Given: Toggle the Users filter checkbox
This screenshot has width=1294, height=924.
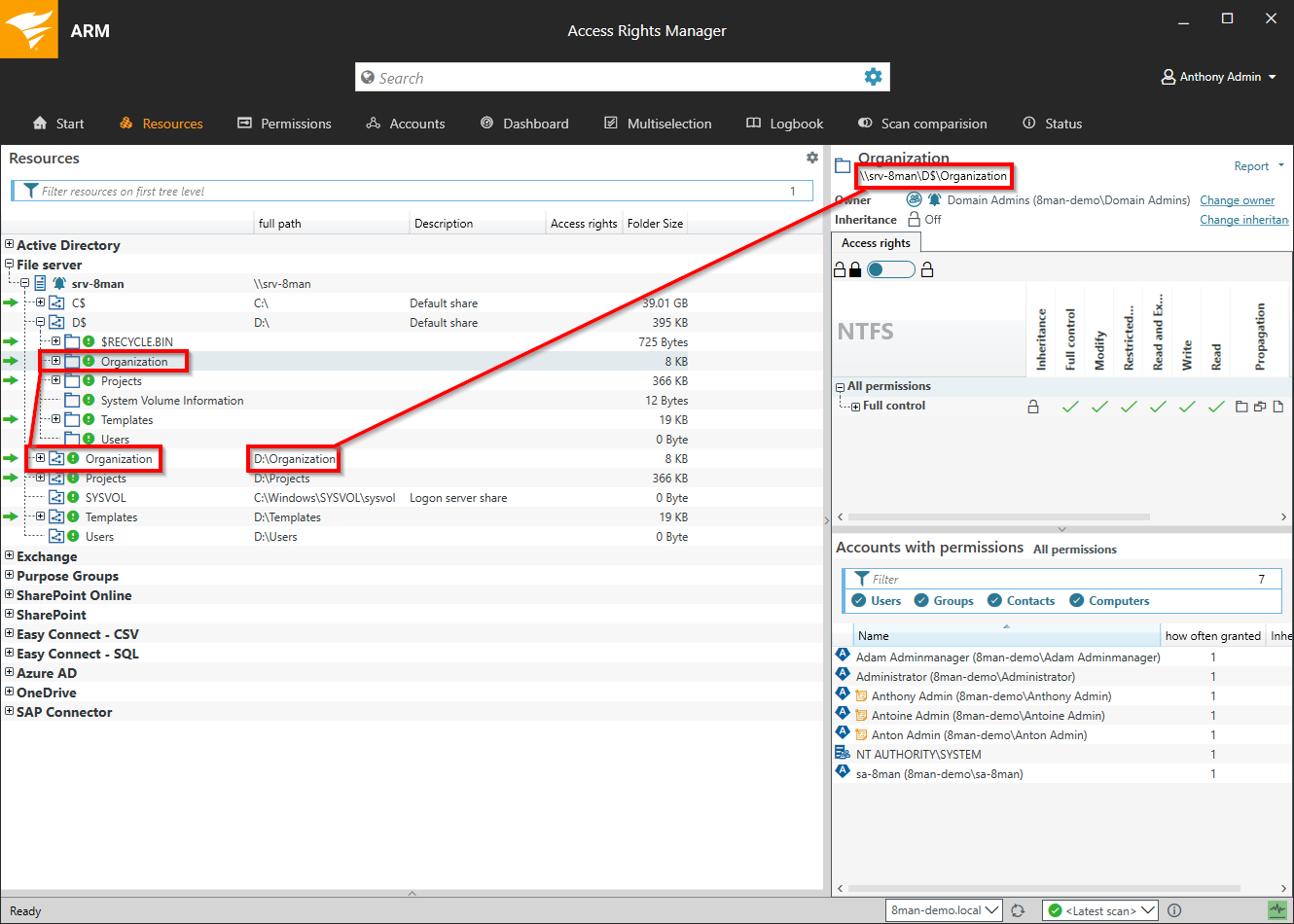Looking at the screenshot, I should 859,600.
